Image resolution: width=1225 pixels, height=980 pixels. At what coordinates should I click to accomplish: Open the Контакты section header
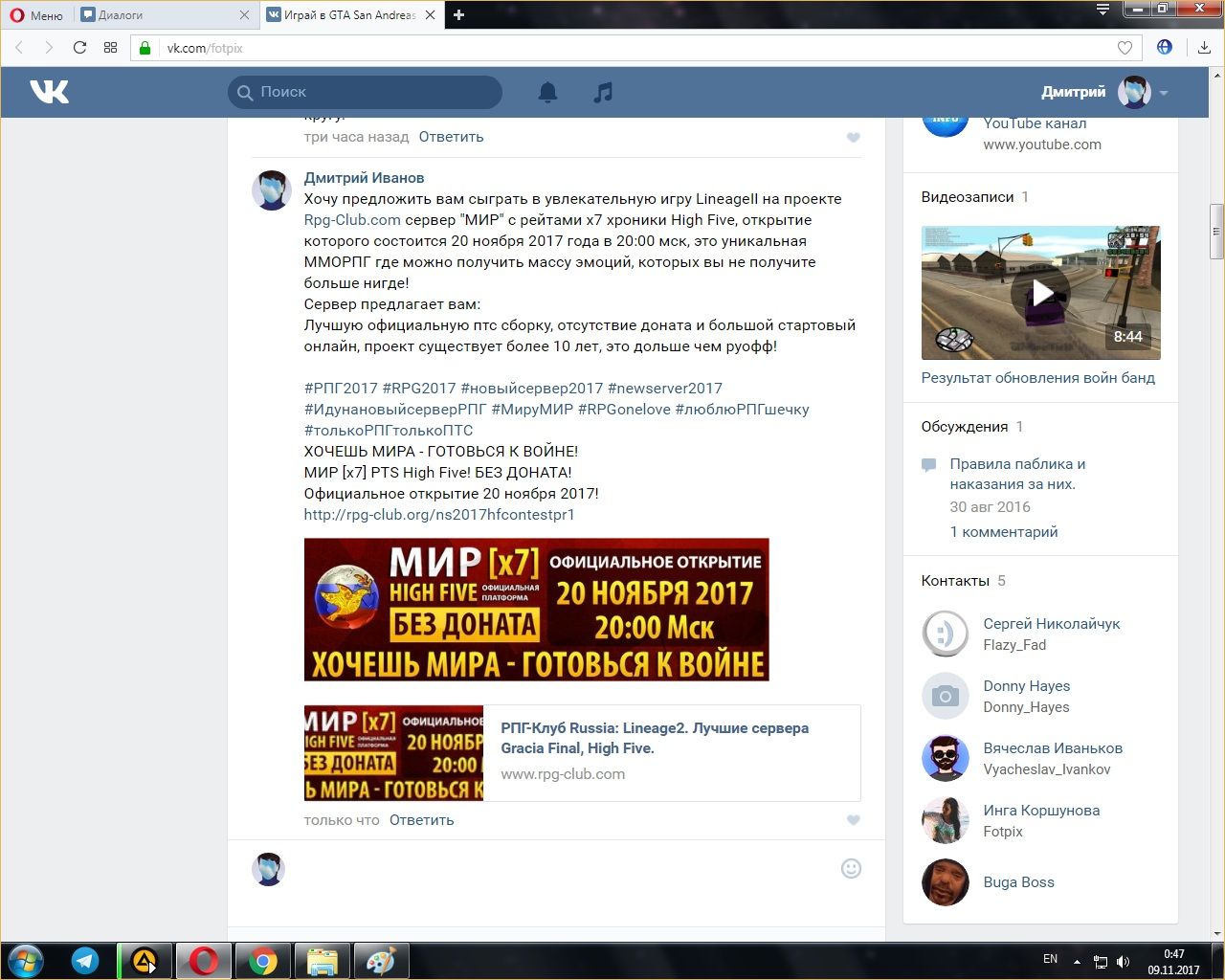[x=955, y=581]
